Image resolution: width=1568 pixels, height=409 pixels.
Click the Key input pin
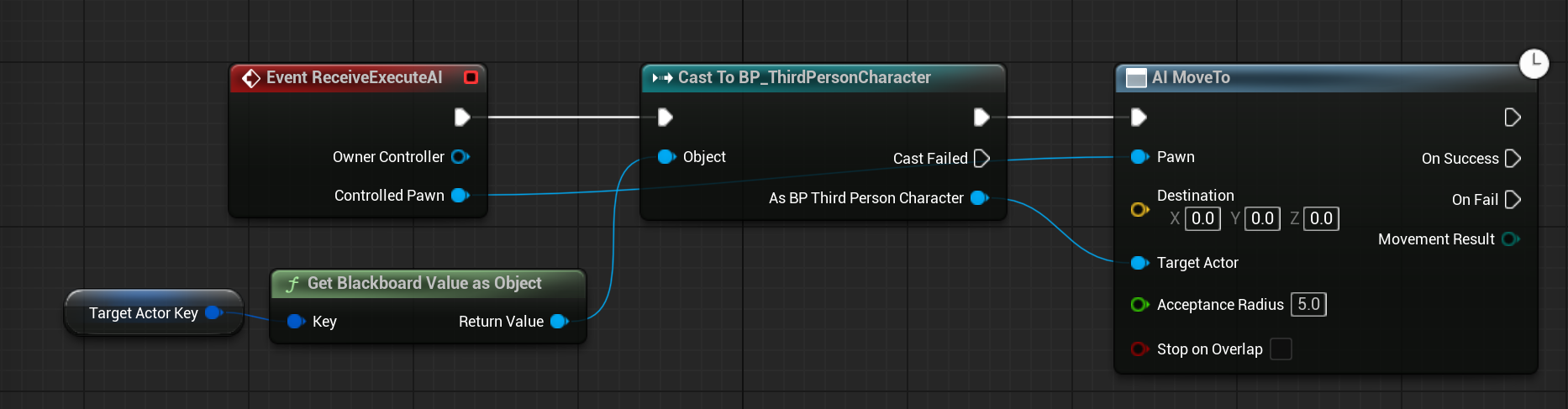pyautogui.click(x=295, y=321)
